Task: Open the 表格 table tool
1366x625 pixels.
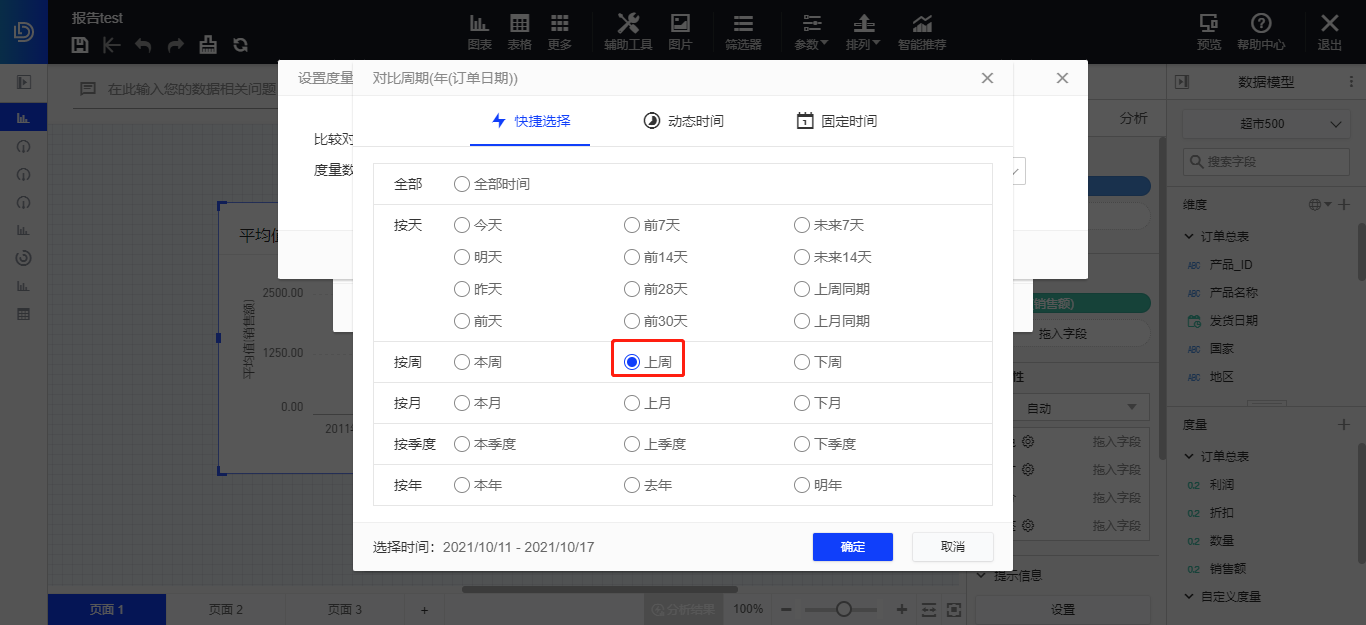Action: [520, 31]
